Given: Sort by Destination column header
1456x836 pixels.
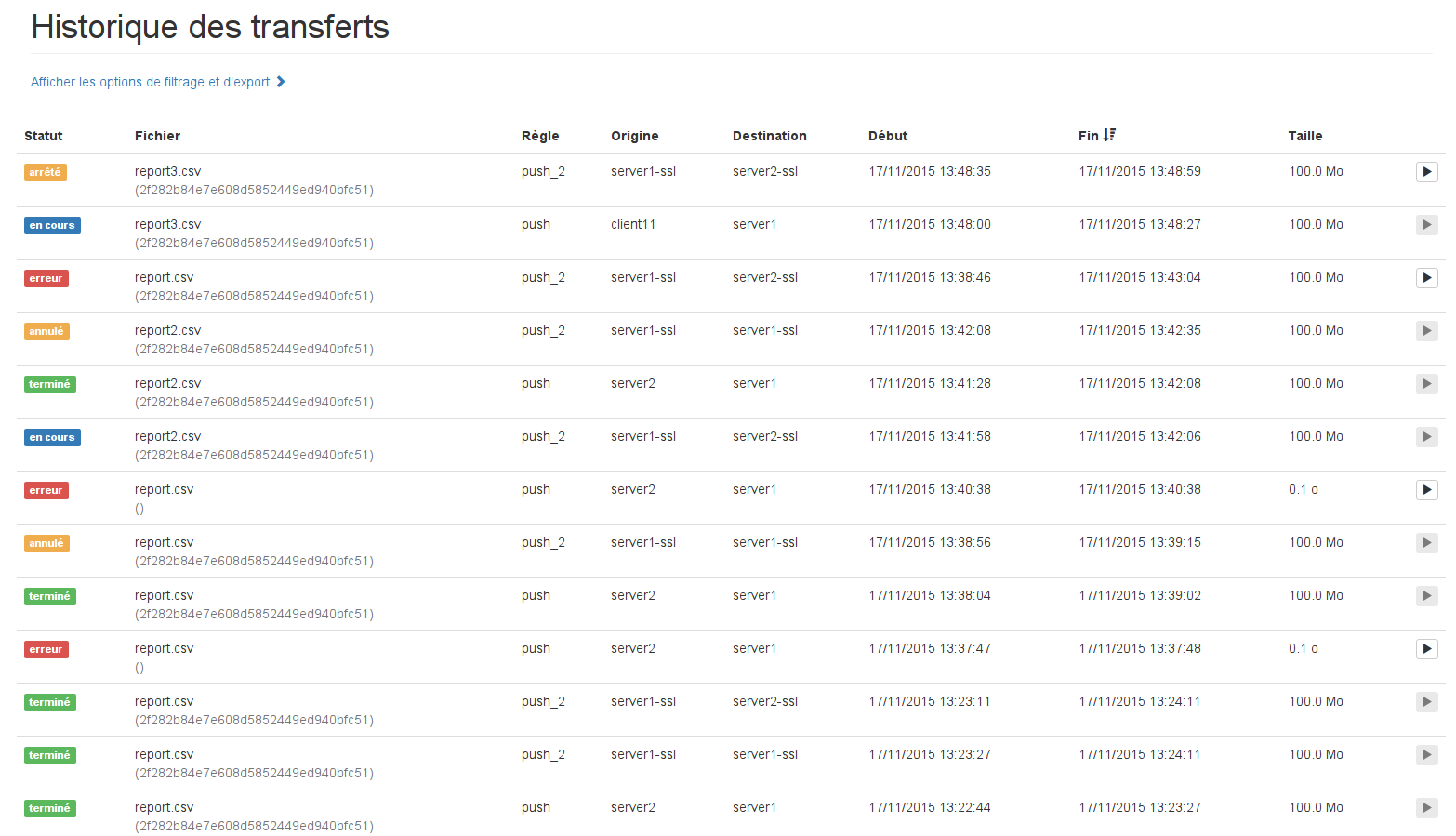Looking at the screenshot, I should [770, 136].
